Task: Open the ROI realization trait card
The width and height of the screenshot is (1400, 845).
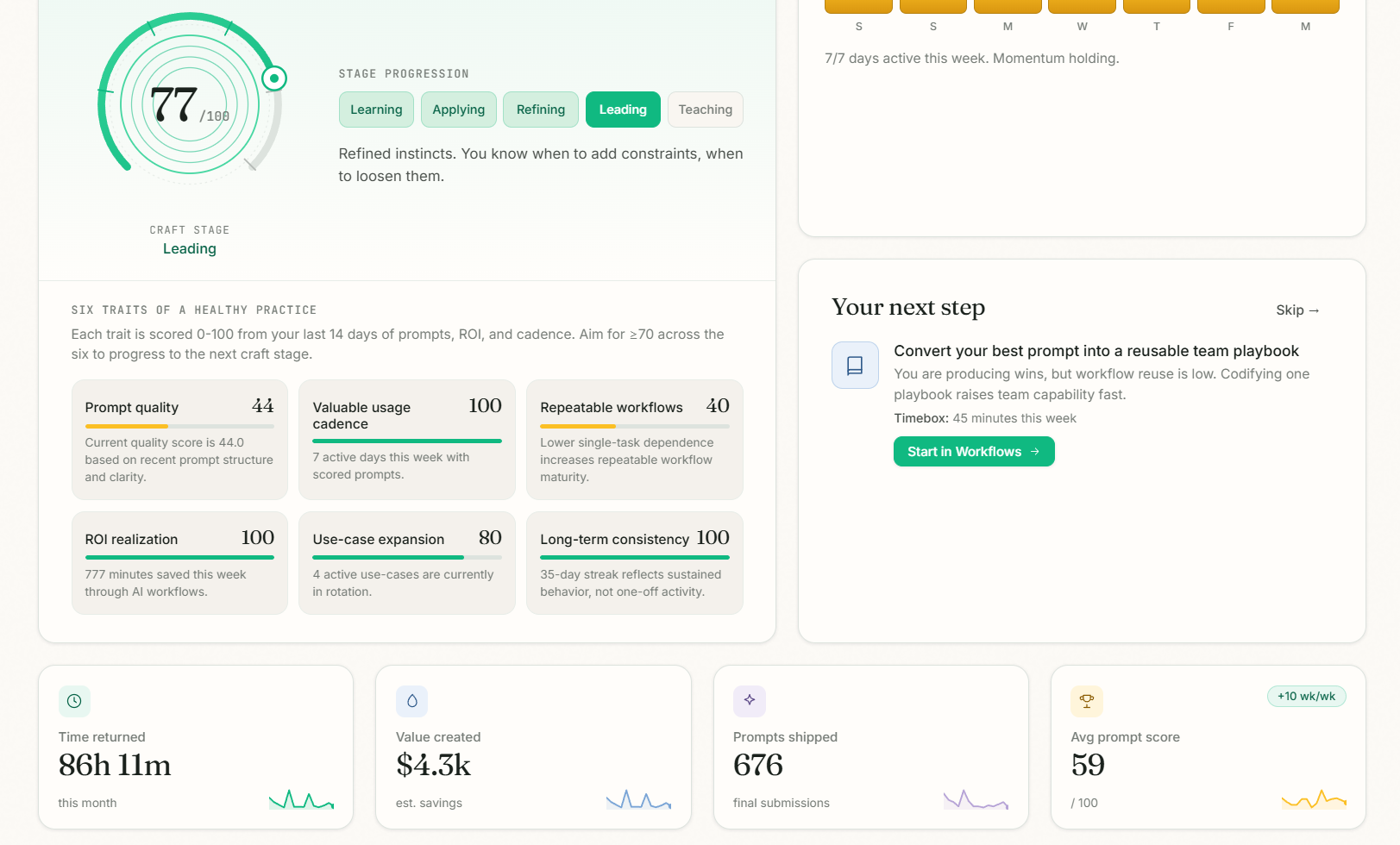Action: pos(179,563)
